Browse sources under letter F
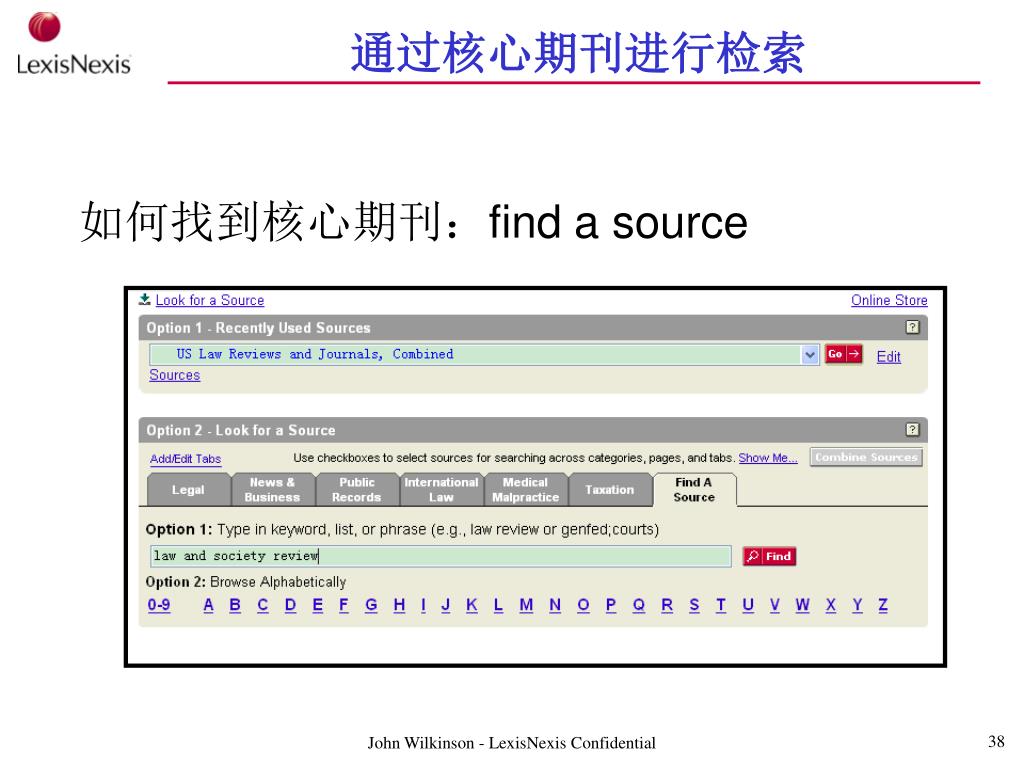The image size is (1024, 768). point(344,605)
